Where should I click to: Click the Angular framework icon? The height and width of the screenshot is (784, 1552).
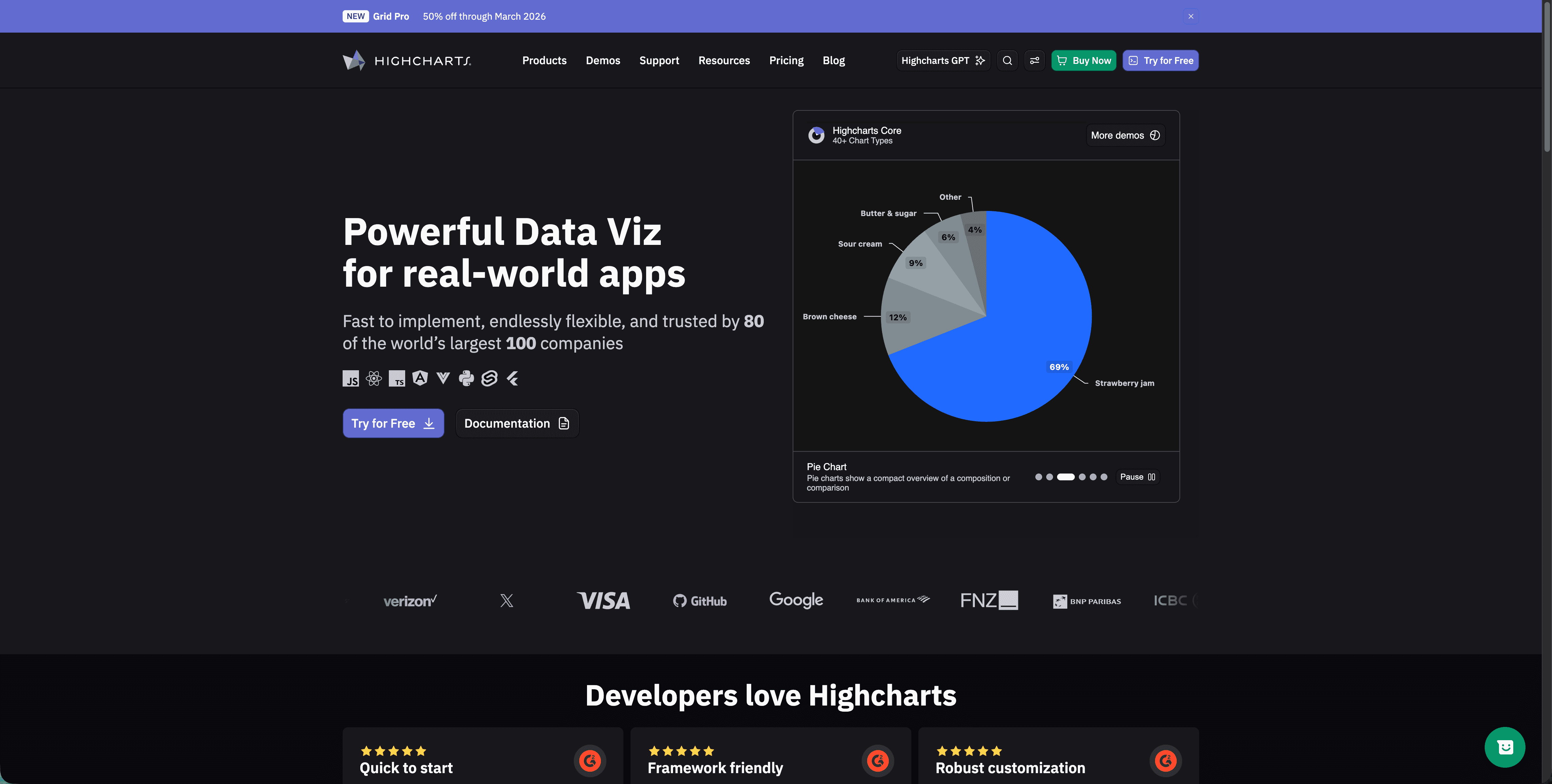coord(420,378)
